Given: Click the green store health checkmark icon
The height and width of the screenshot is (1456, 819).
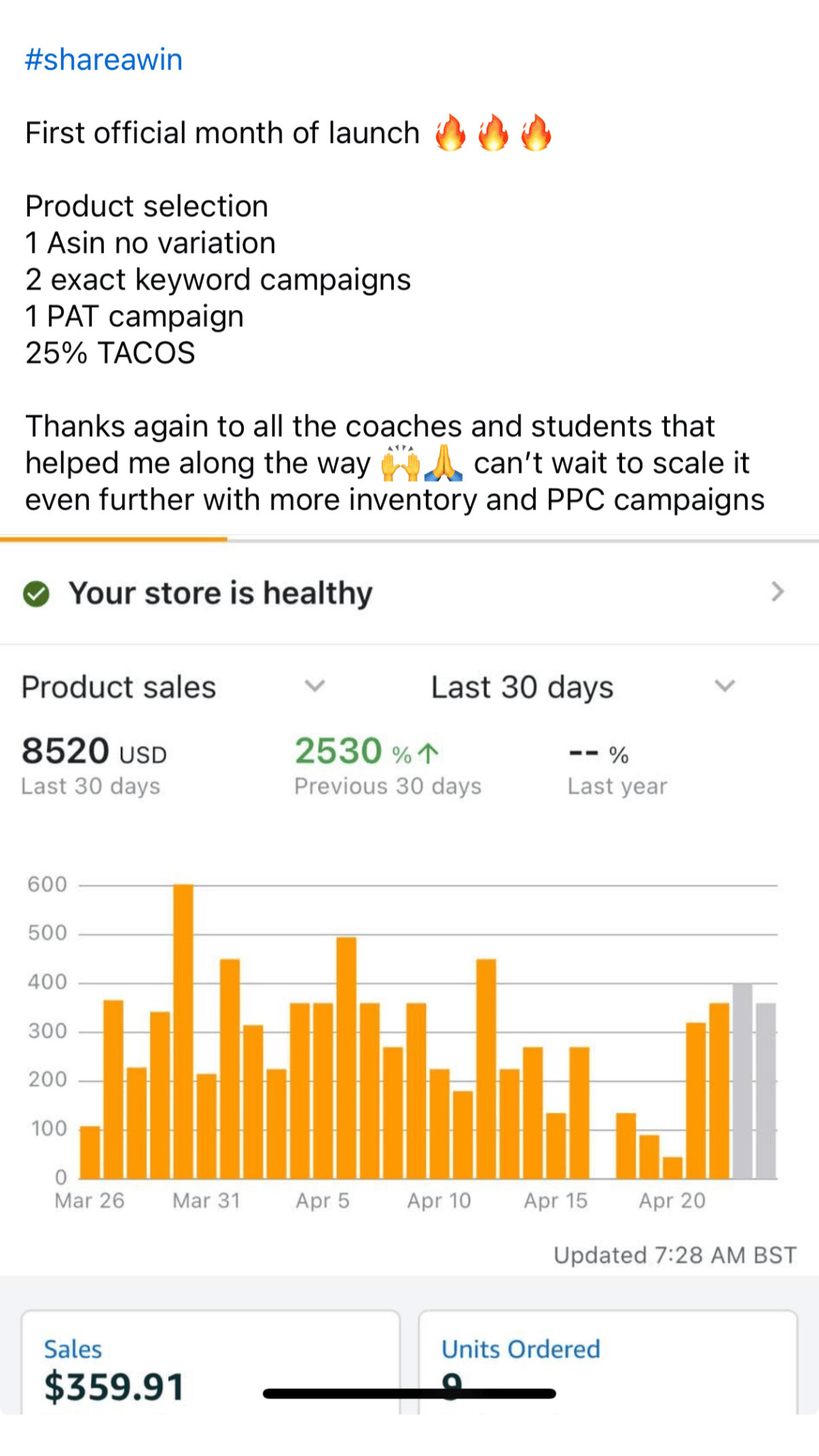Looking at the screenshot, I should click(x=36, y=594).
